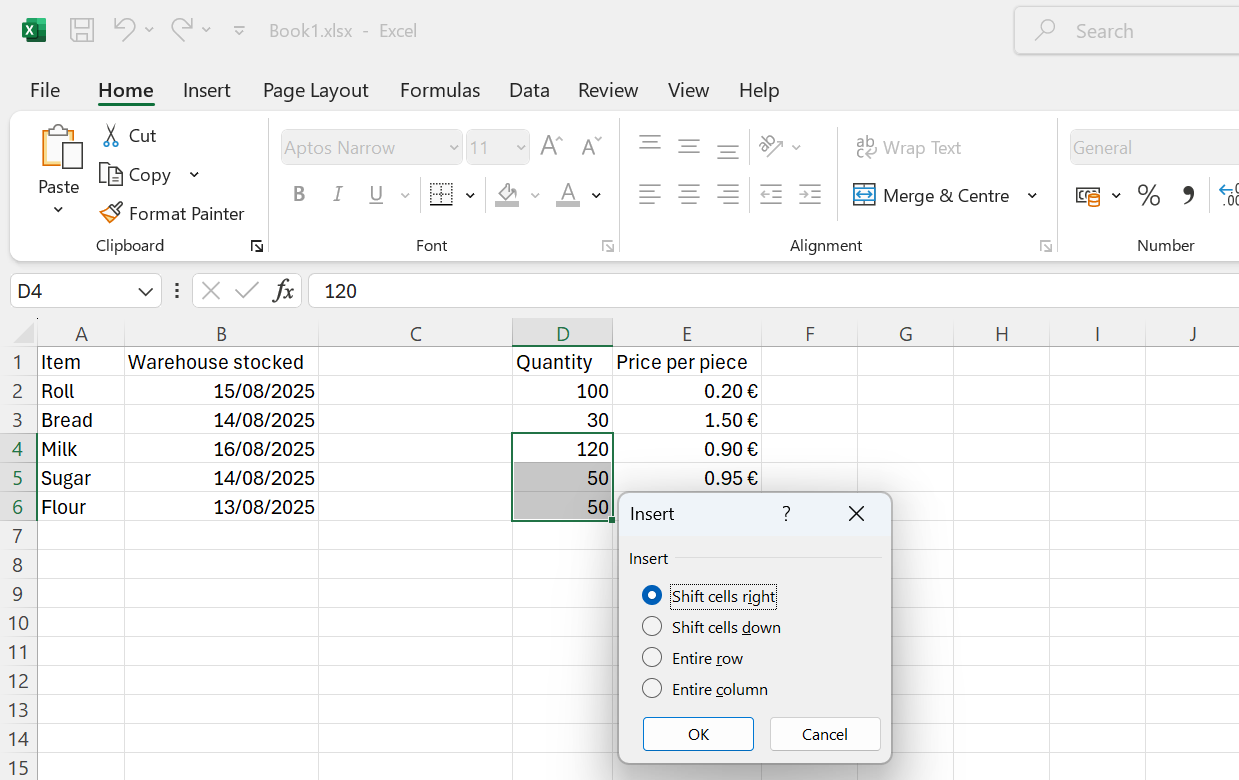
Task: Expand the Paste options arrow
Action: pos(58,210)
